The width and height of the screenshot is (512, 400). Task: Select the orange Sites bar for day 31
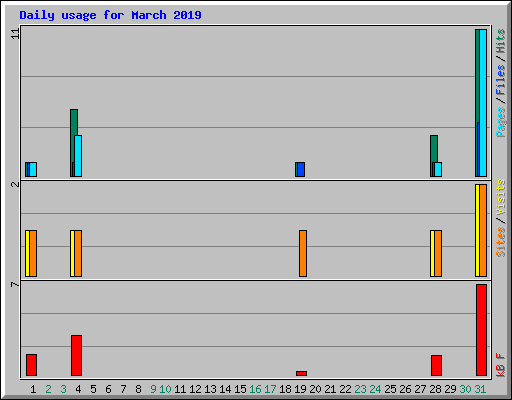coord(483,230)
